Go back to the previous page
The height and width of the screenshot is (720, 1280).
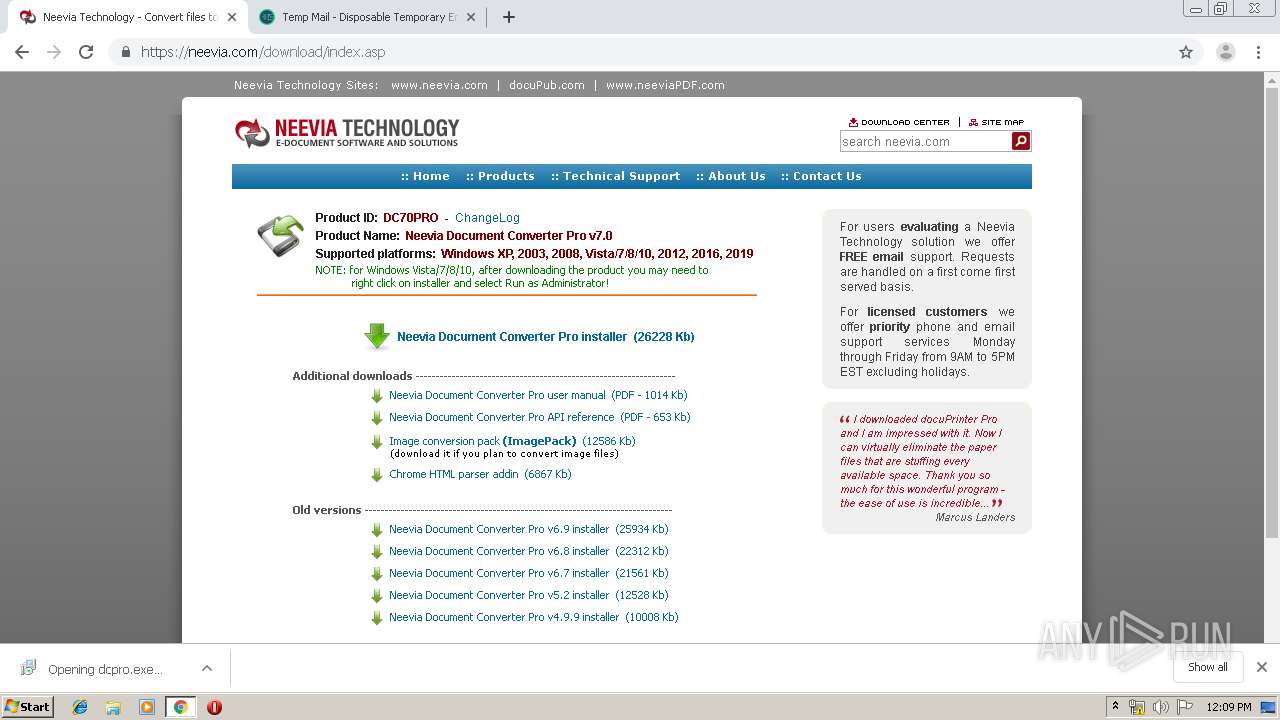[x=22, y=52]
